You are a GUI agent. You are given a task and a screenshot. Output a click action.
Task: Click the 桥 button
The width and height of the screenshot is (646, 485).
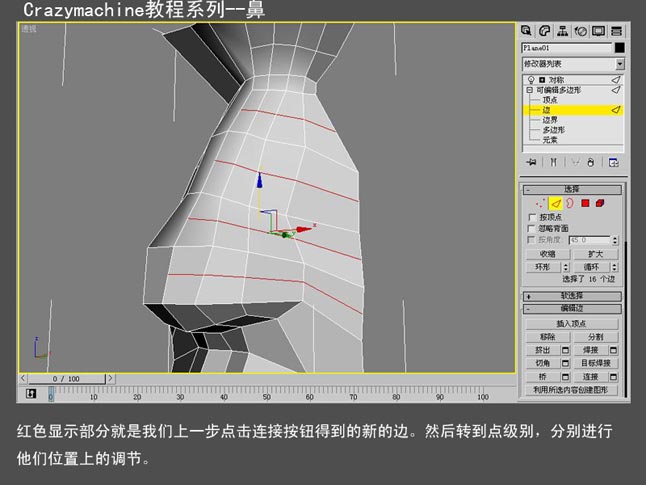point(543,377)
